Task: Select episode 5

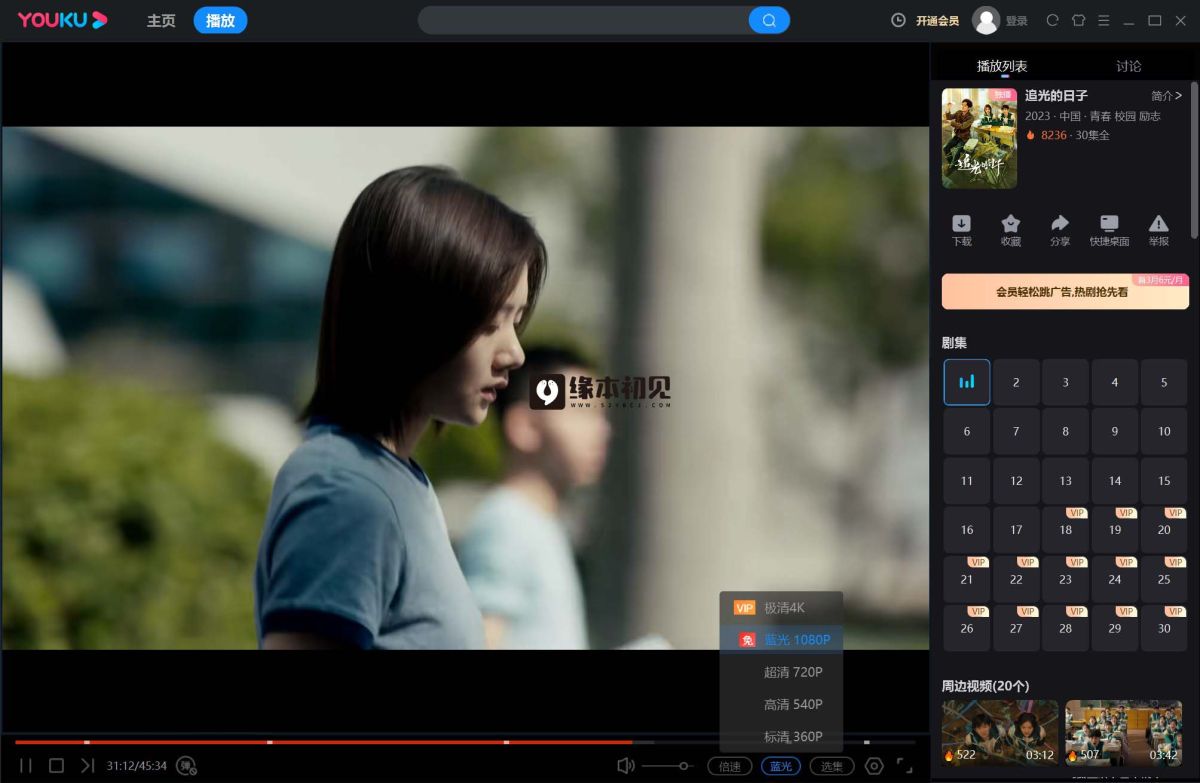Action: (1164, 382)
